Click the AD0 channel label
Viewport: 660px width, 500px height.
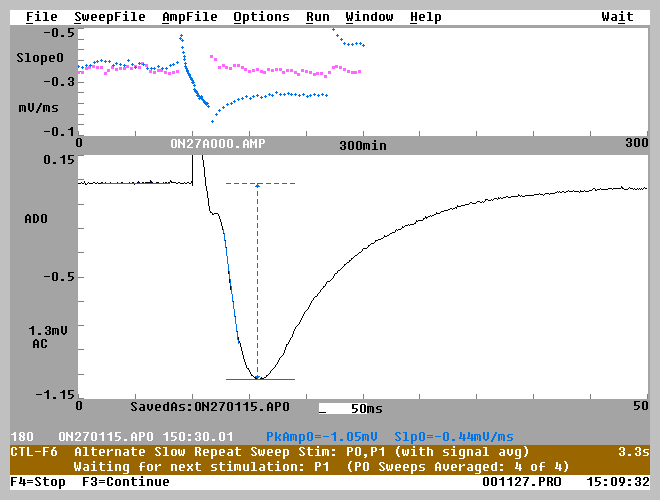click(x=36, y=216)
